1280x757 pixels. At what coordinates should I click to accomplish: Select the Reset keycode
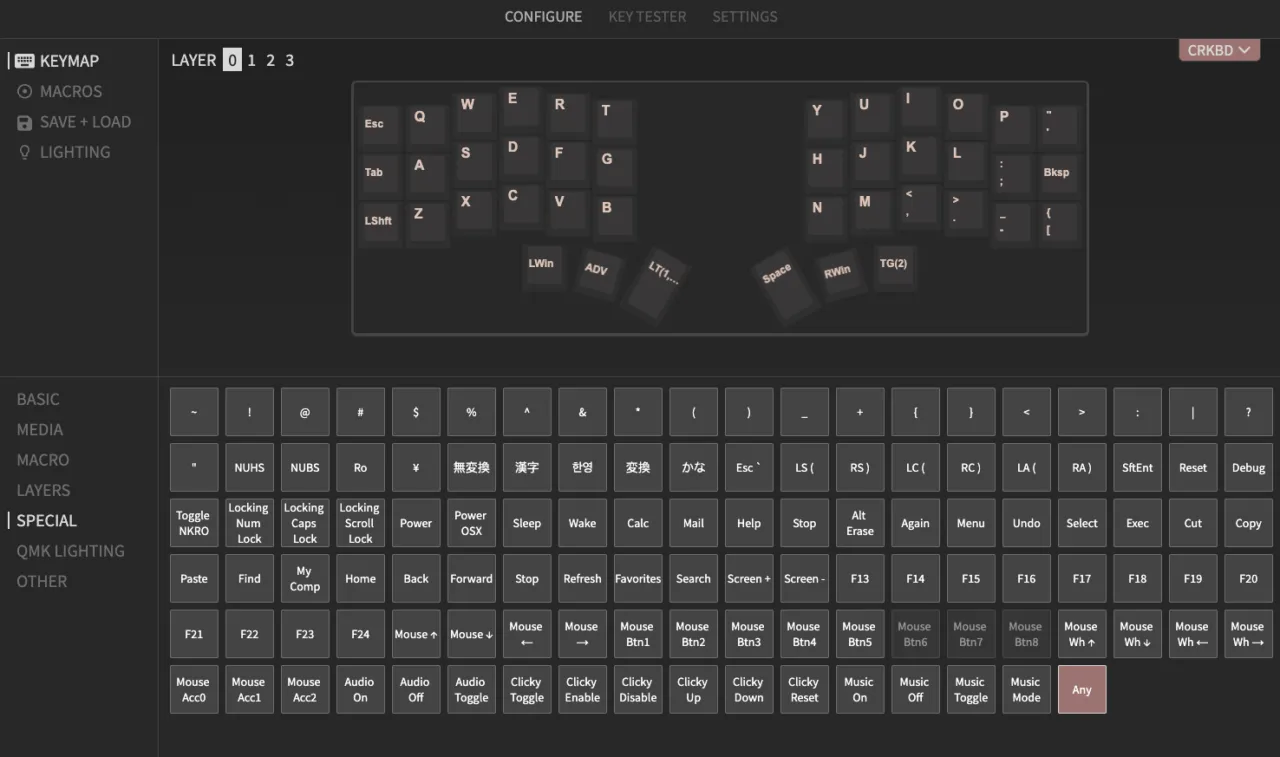coord(1192,467)
